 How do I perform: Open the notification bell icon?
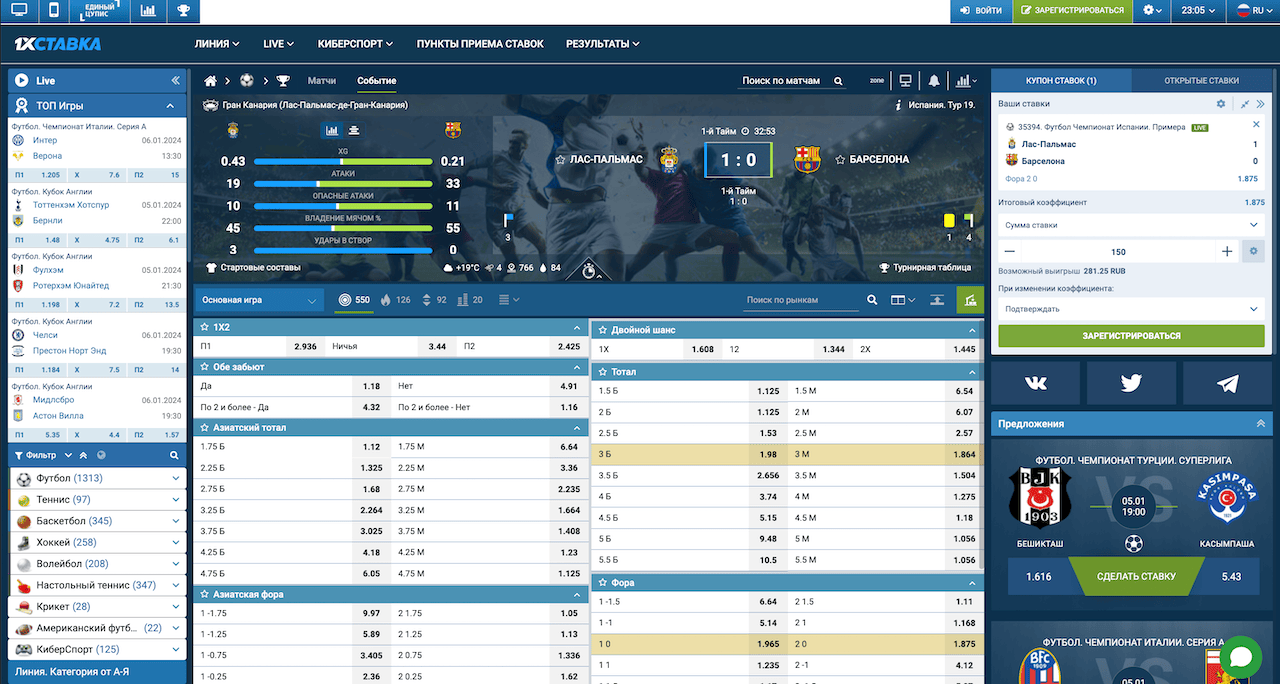tap(934, 81)
